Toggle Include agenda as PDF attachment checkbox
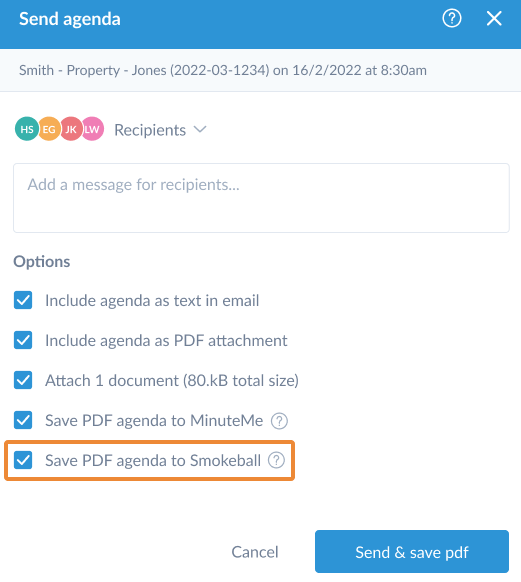 (23, 340)
